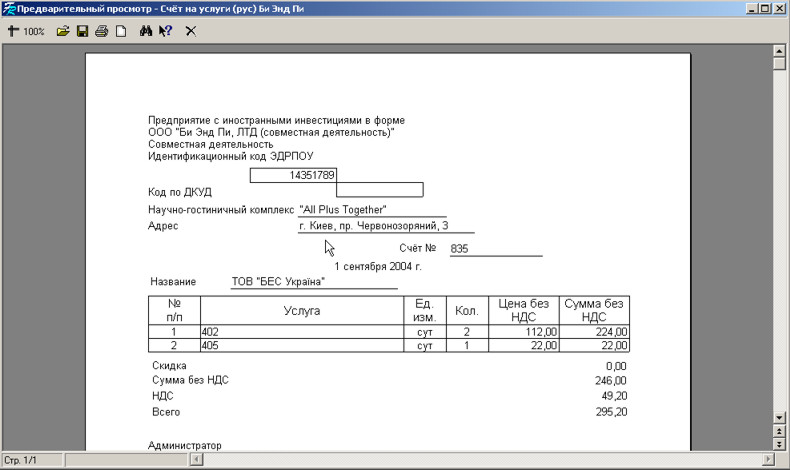
Task: Open a report file with folder icon
Action: click(x=63, y=31)
